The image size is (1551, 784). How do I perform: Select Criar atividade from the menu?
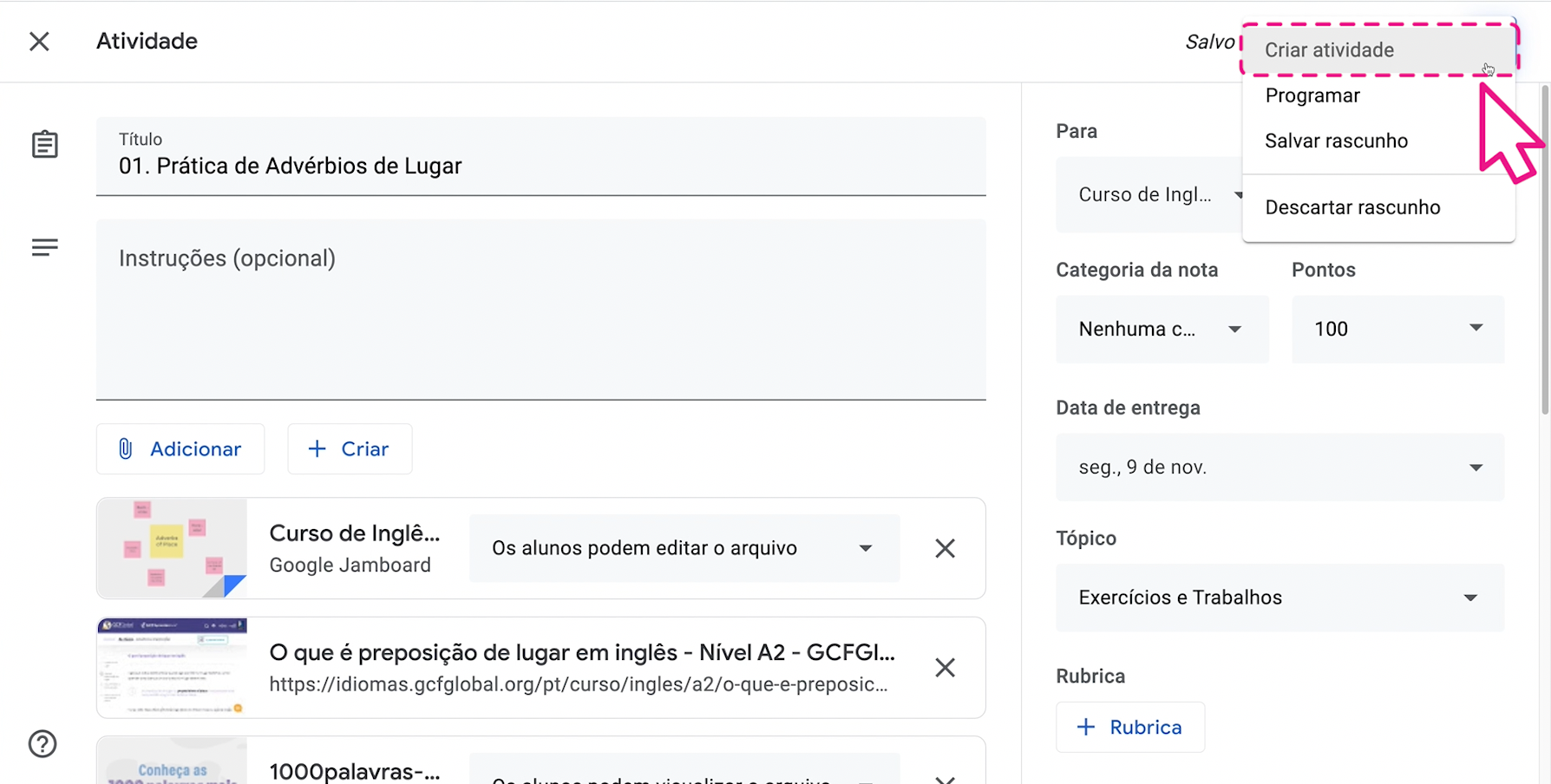[x=1378, y=50]
